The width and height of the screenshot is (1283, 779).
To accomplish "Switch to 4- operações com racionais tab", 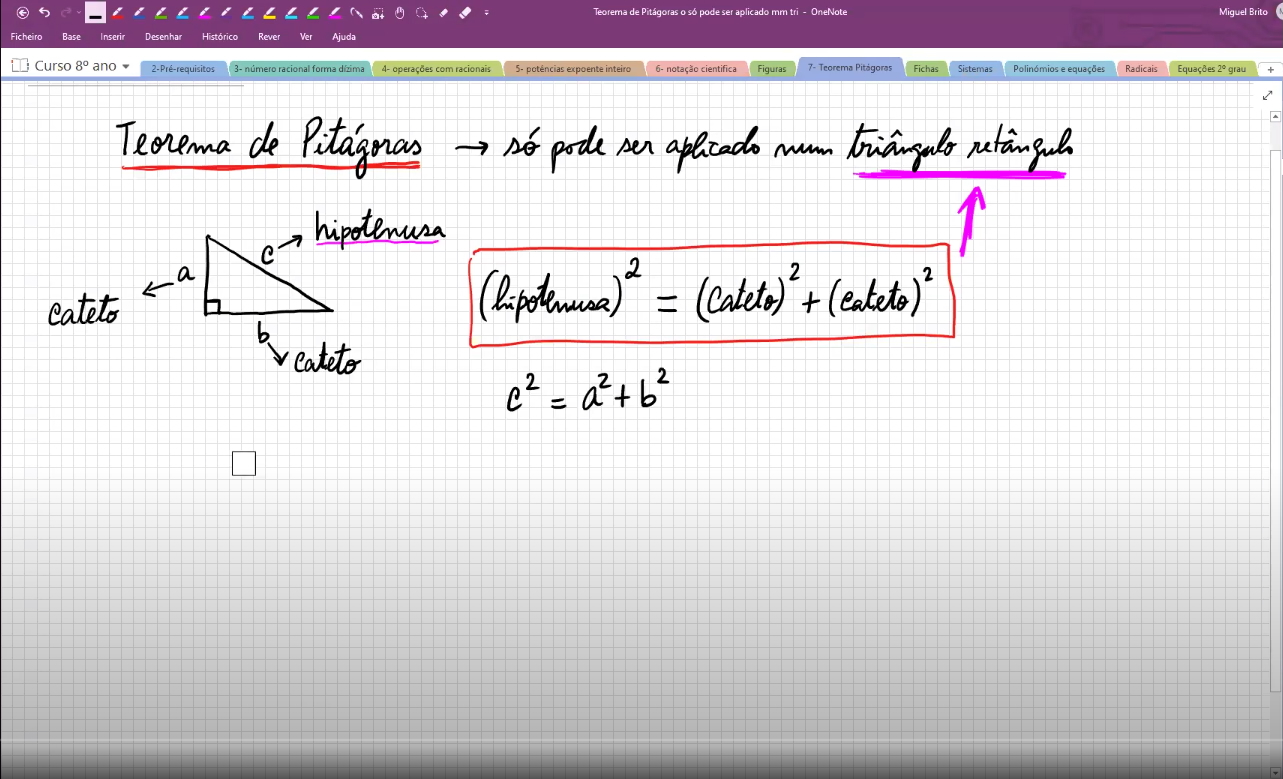I will tap(436, 69).
